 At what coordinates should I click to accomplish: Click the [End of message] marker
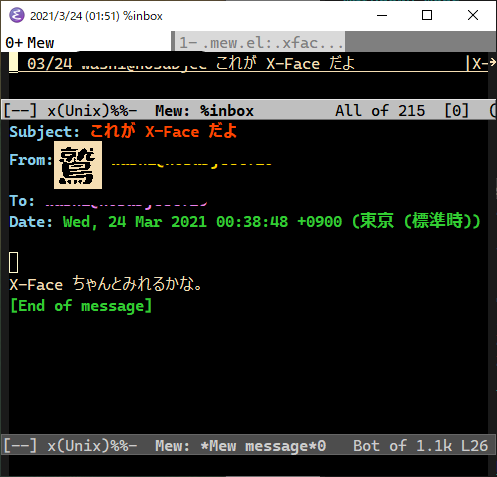click(x=81, y=306)
